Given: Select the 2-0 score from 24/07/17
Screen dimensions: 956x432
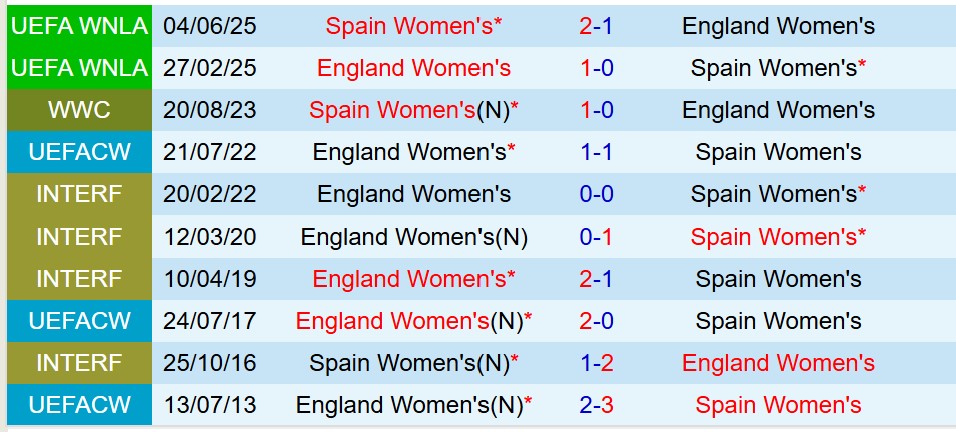Looking at the screenshot, I should coord(596,321).
